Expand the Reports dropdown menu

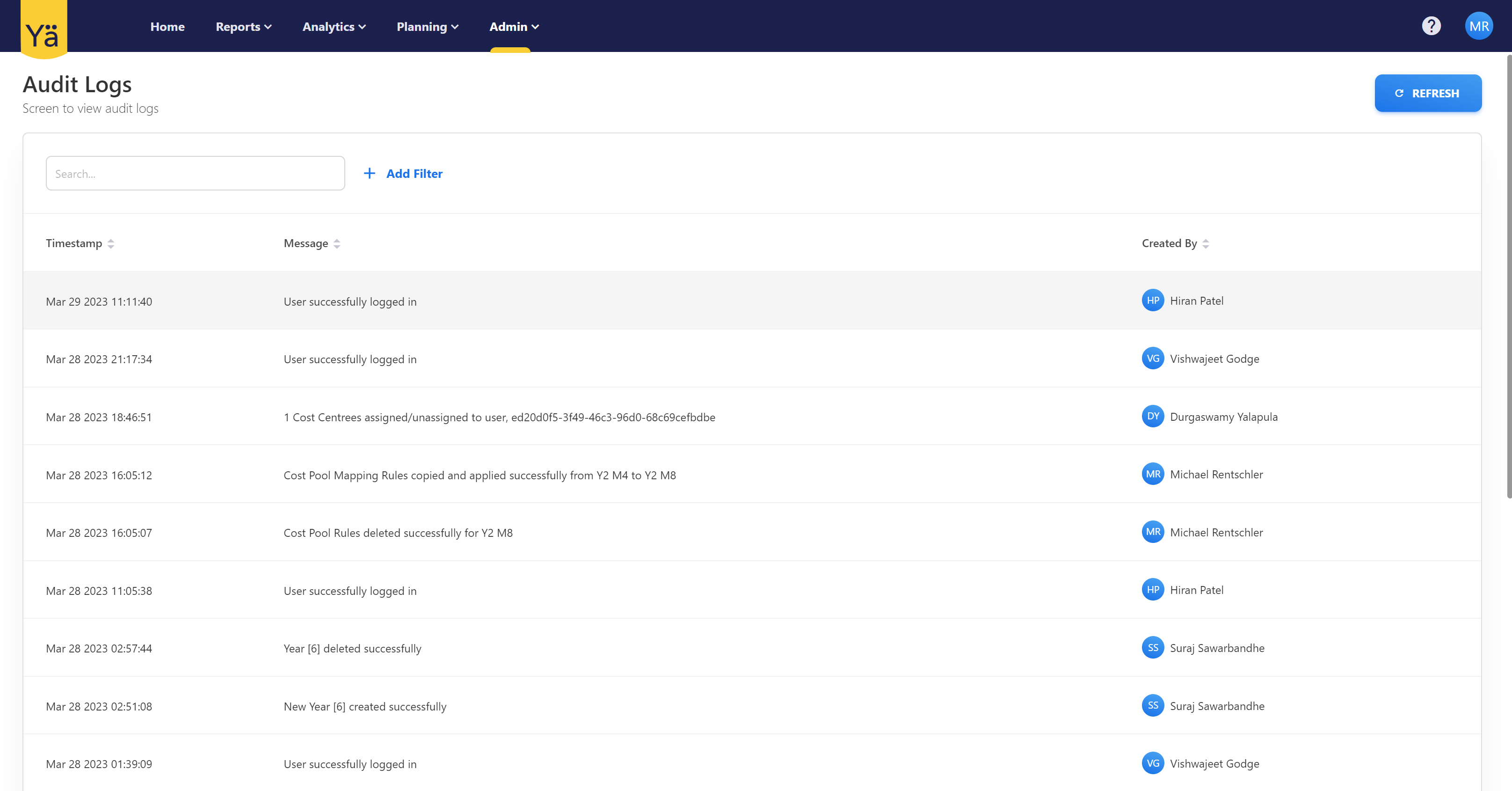[244, 27]
